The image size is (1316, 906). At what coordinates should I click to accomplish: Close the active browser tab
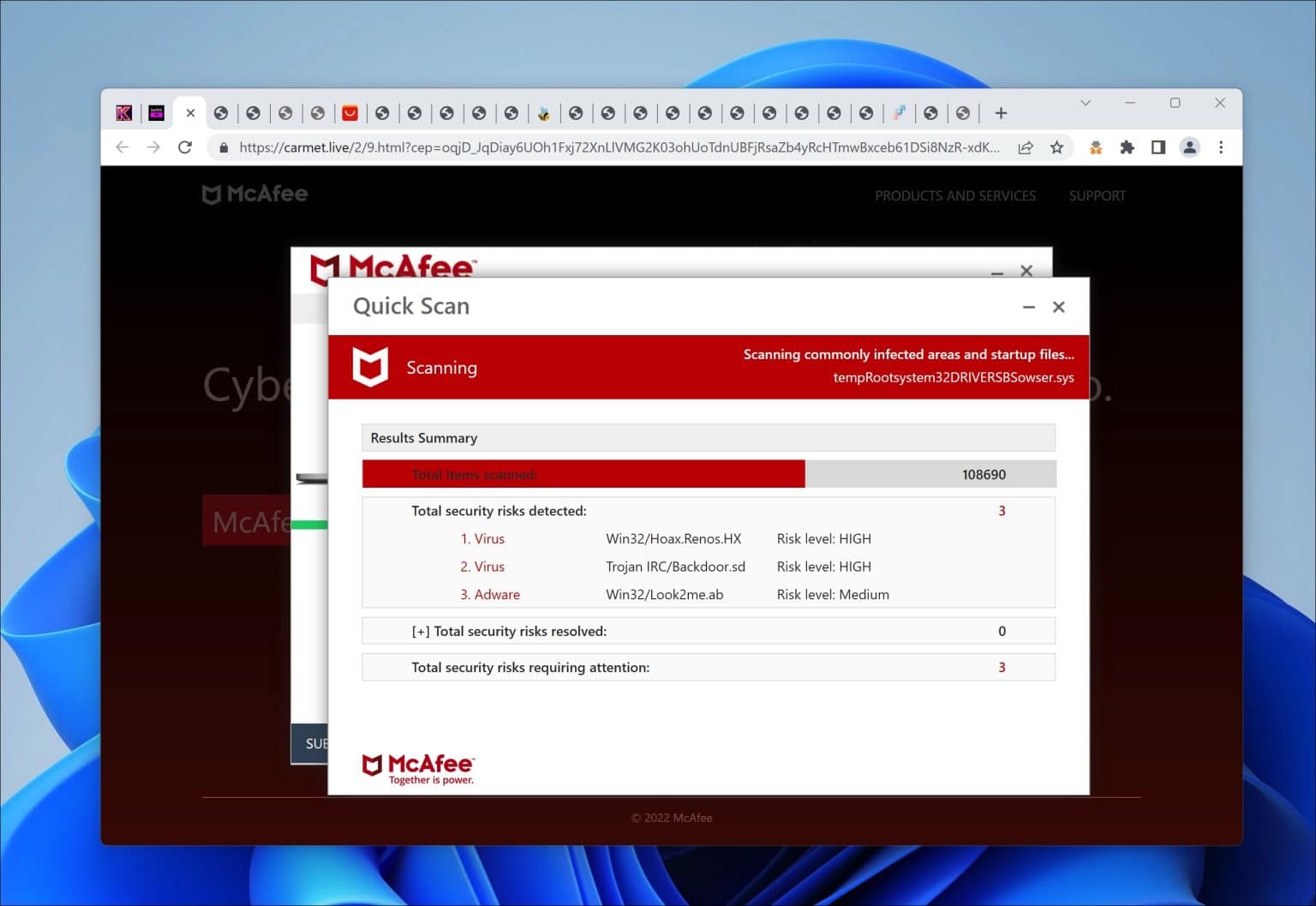coord(190,113)
